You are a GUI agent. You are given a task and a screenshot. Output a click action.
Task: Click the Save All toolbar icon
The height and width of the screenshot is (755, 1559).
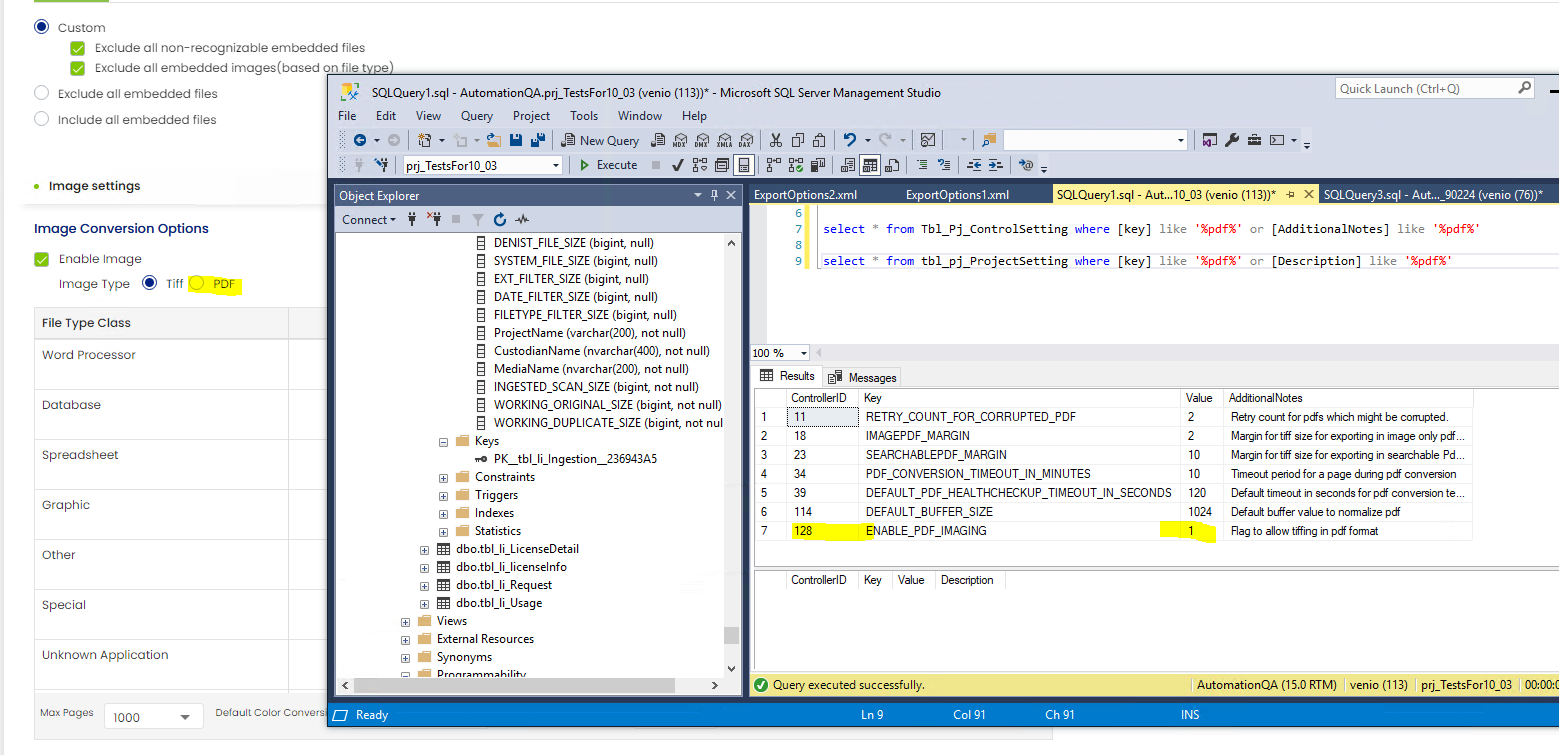[x=538, y=141]
